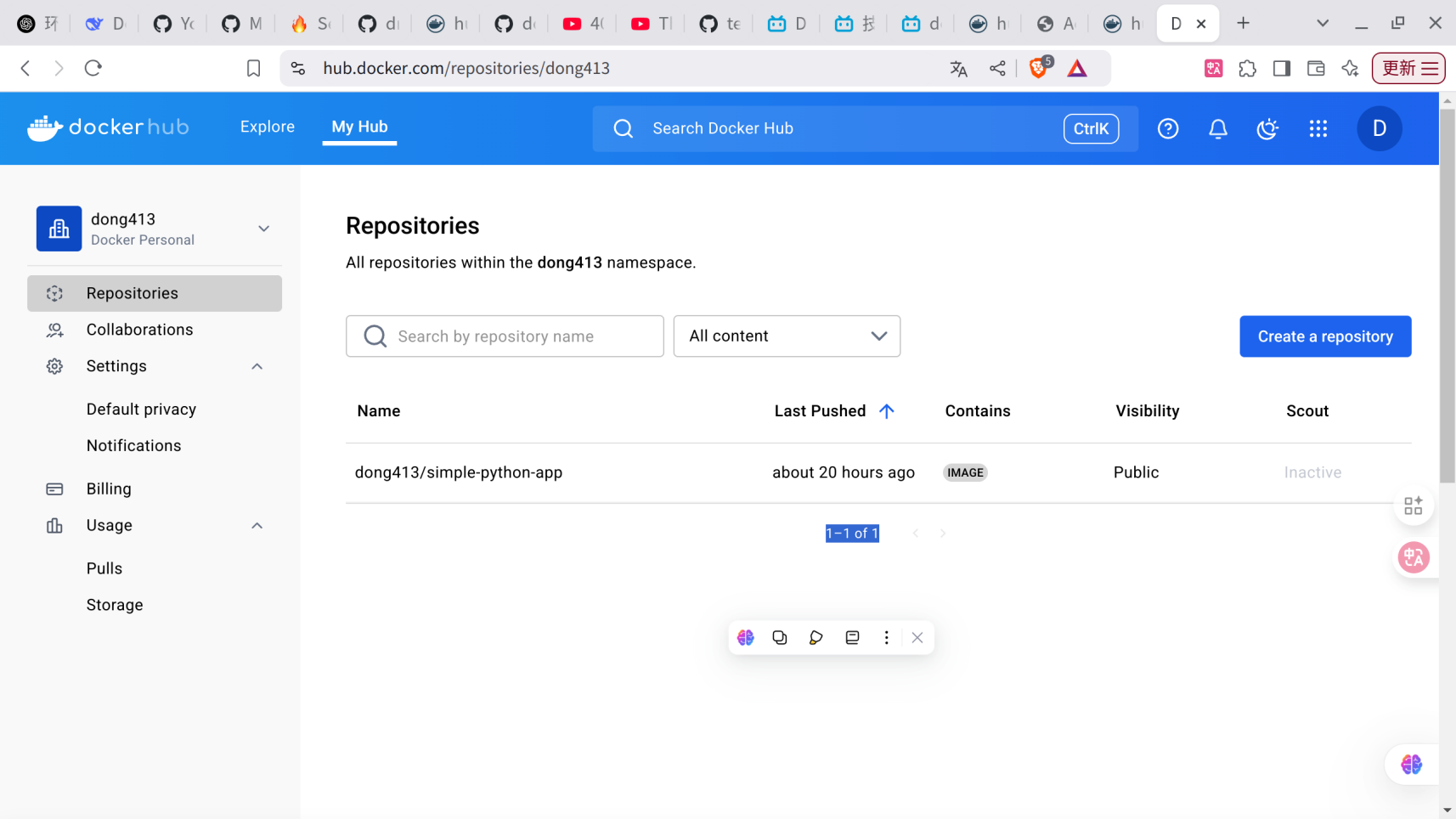The image size is (1456, 819).
Task: Open the three-dot menu in floating toolbar
Action: click(887, 638)
